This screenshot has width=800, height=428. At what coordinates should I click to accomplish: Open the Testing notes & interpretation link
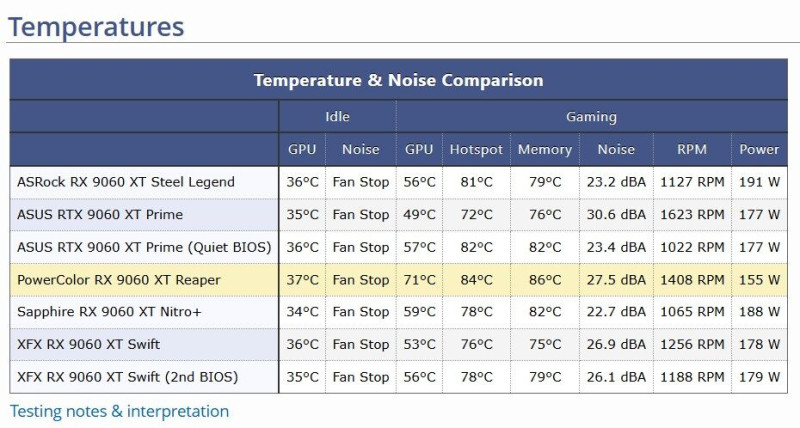119,411
